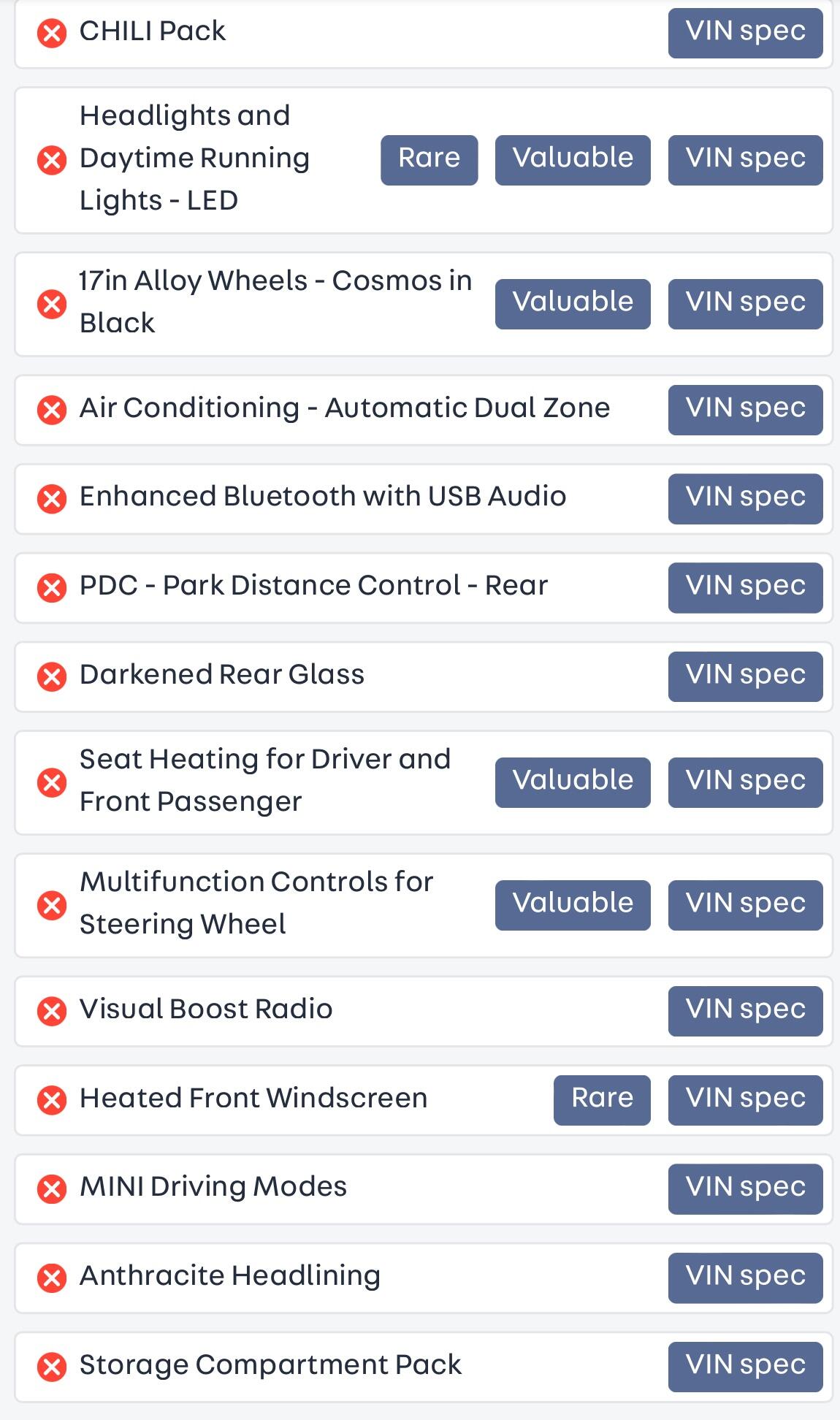This screenshot has height=1420, width=840.
Task: Click red X next to Visual Boost Radio
Action: (52, 1011)
